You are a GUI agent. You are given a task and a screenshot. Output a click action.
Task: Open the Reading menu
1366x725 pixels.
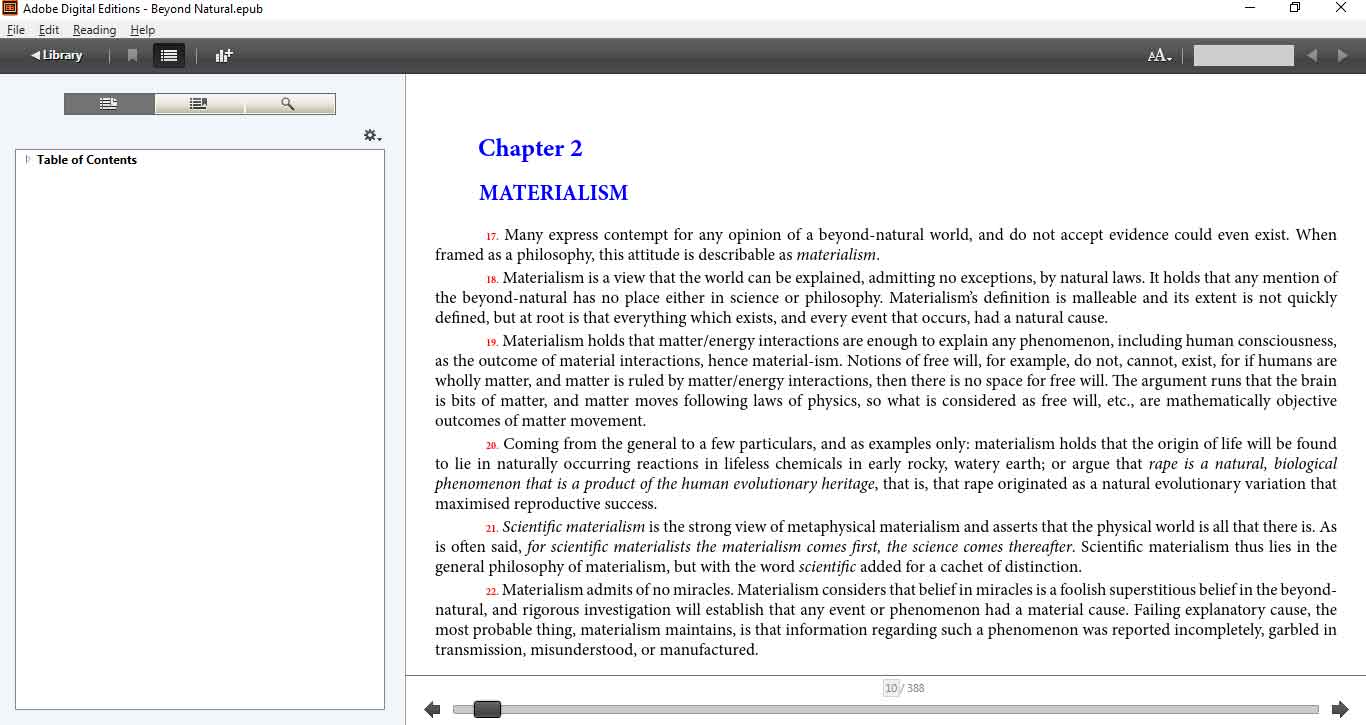(x=94, y=30)
